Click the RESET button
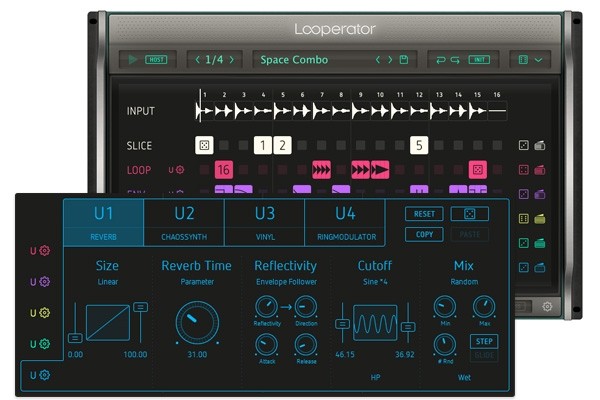The width and height of the screenshot is (600, 400). coord(424,214)
